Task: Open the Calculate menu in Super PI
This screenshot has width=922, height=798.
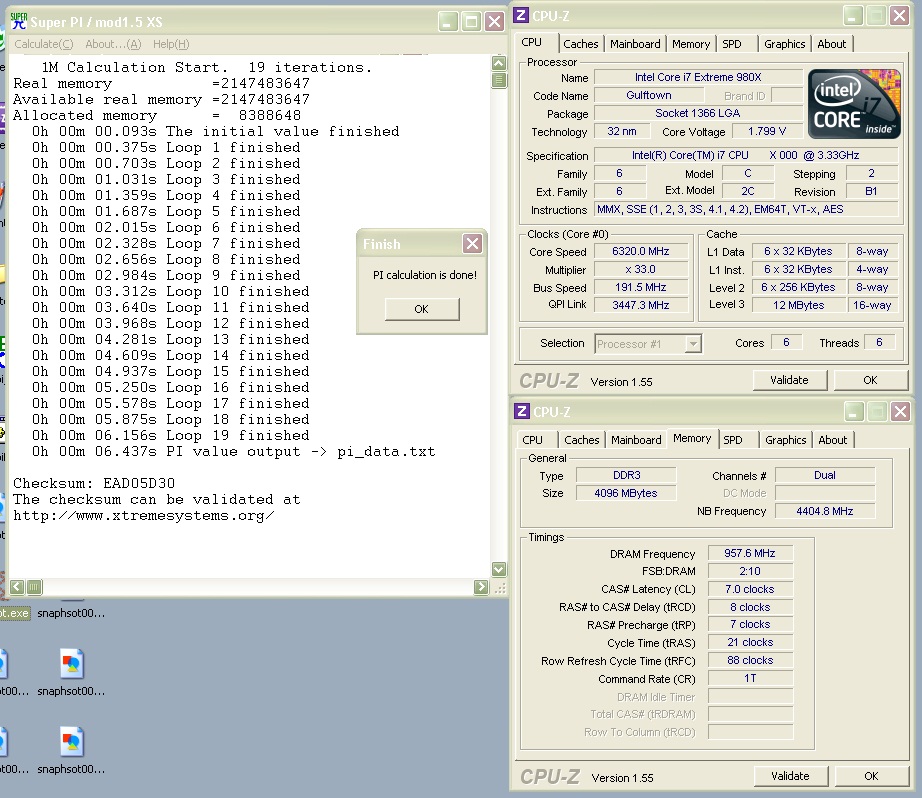Action: click(44, 44)
